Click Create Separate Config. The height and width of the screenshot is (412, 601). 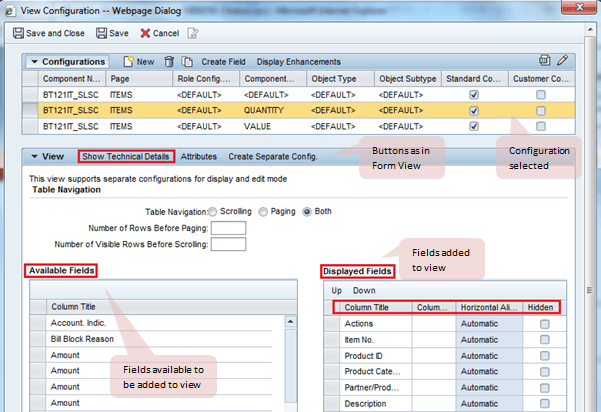click(x=273, y=157)
